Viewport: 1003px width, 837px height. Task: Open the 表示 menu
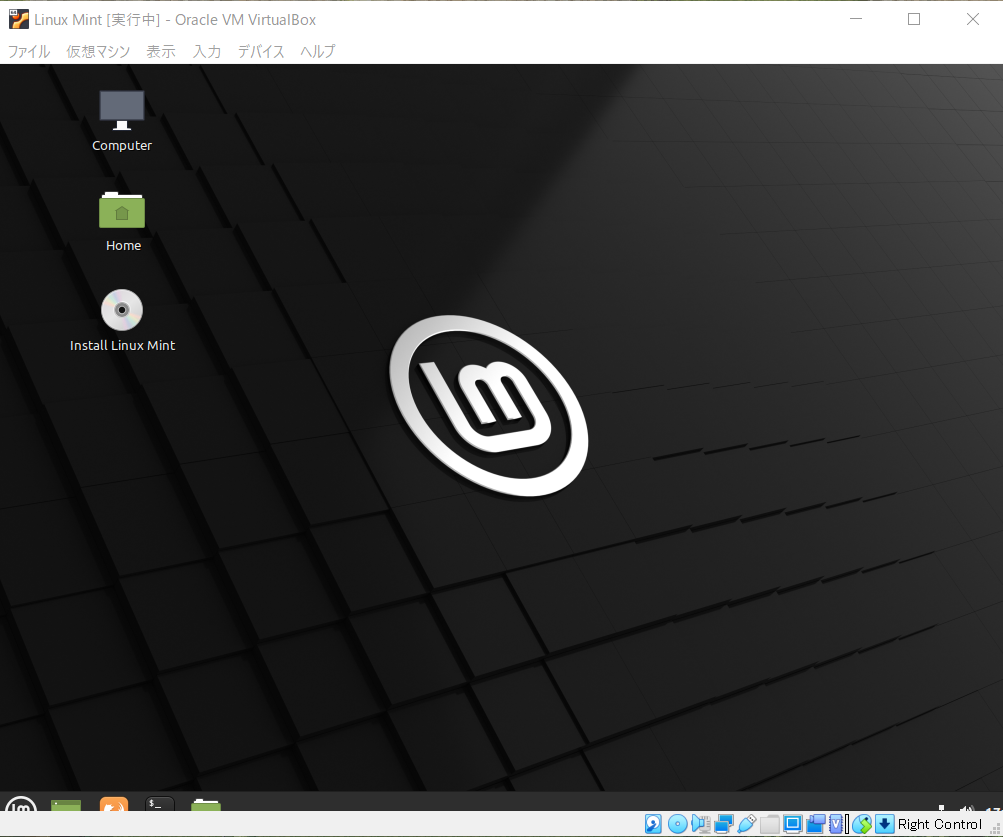click(161, 51)
